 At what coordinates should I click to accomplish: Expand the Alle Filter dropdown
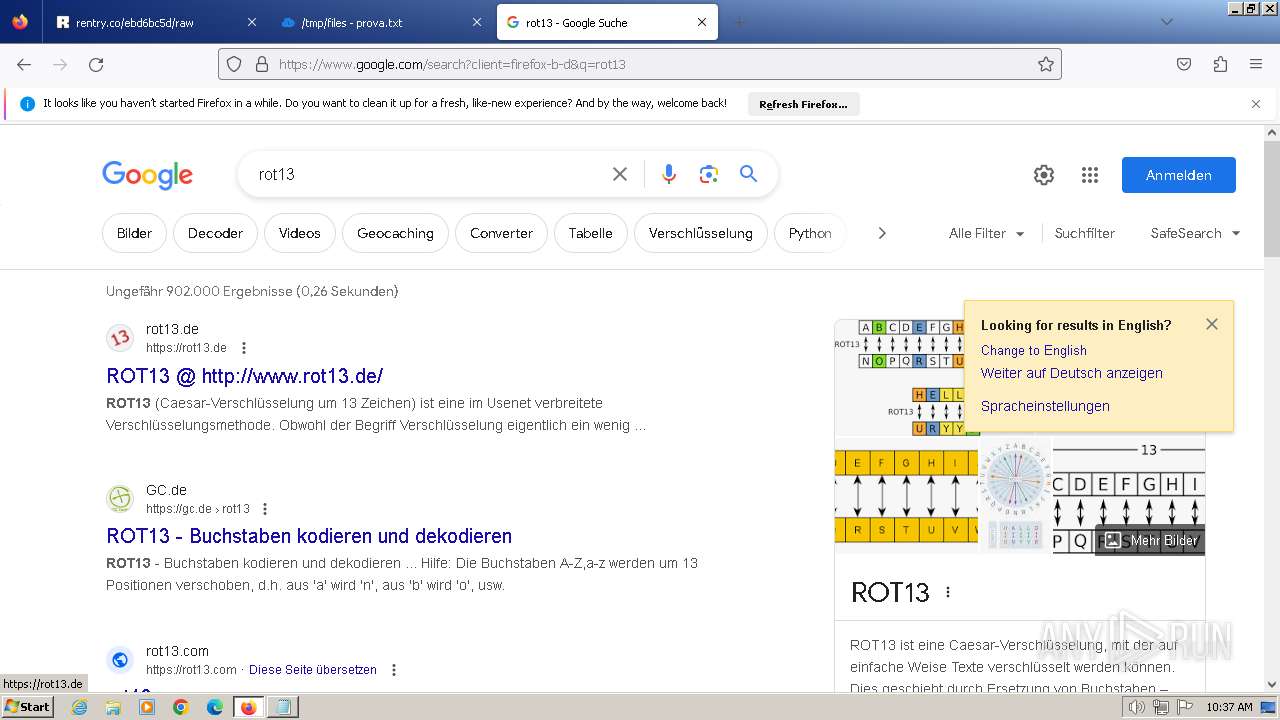(987, 233)
